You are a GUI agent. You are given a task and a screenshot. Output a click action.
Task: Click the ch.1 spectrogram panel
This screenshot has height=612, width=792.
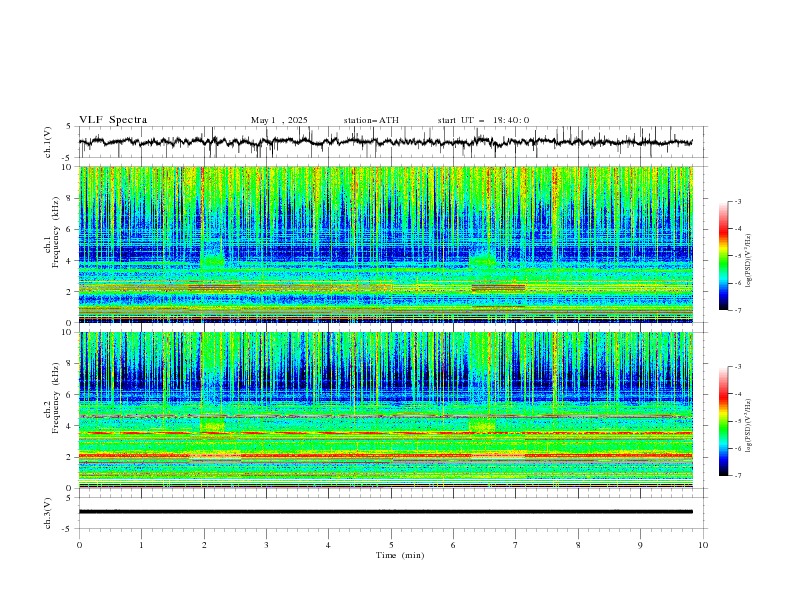coord(386,244)
